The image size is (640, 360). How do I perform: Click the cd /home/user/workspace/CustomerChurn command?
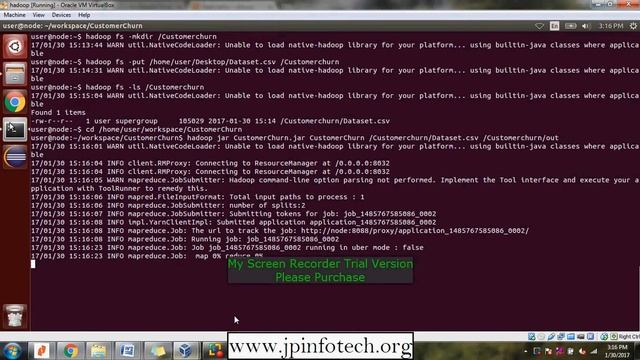pos(164,130)
